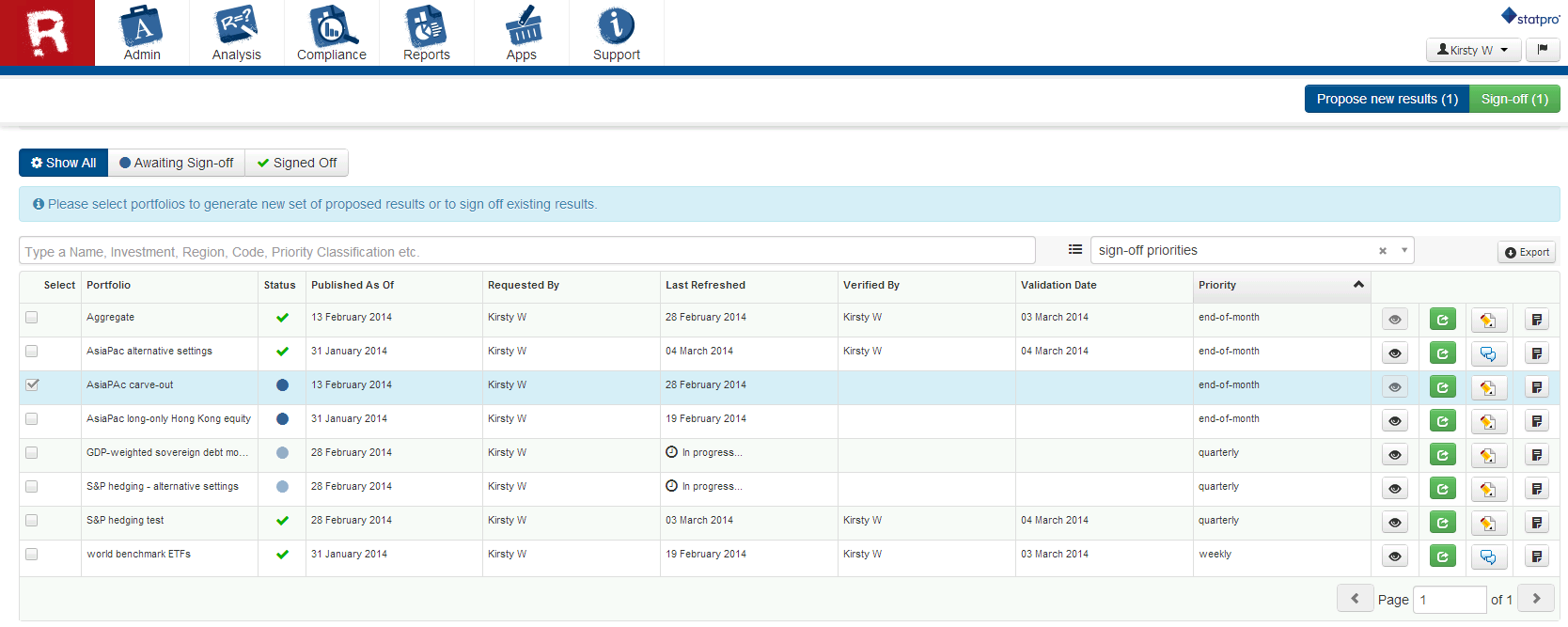Toggle sort on the Priority column header
This screenshot has width=1568, height=627.
(x=1280, y=285)
